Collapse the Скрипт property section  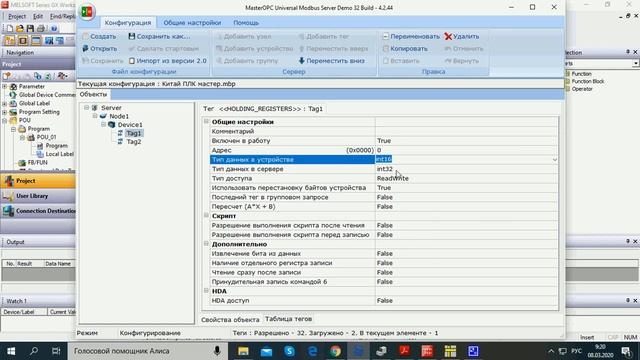tap(207, 215)
